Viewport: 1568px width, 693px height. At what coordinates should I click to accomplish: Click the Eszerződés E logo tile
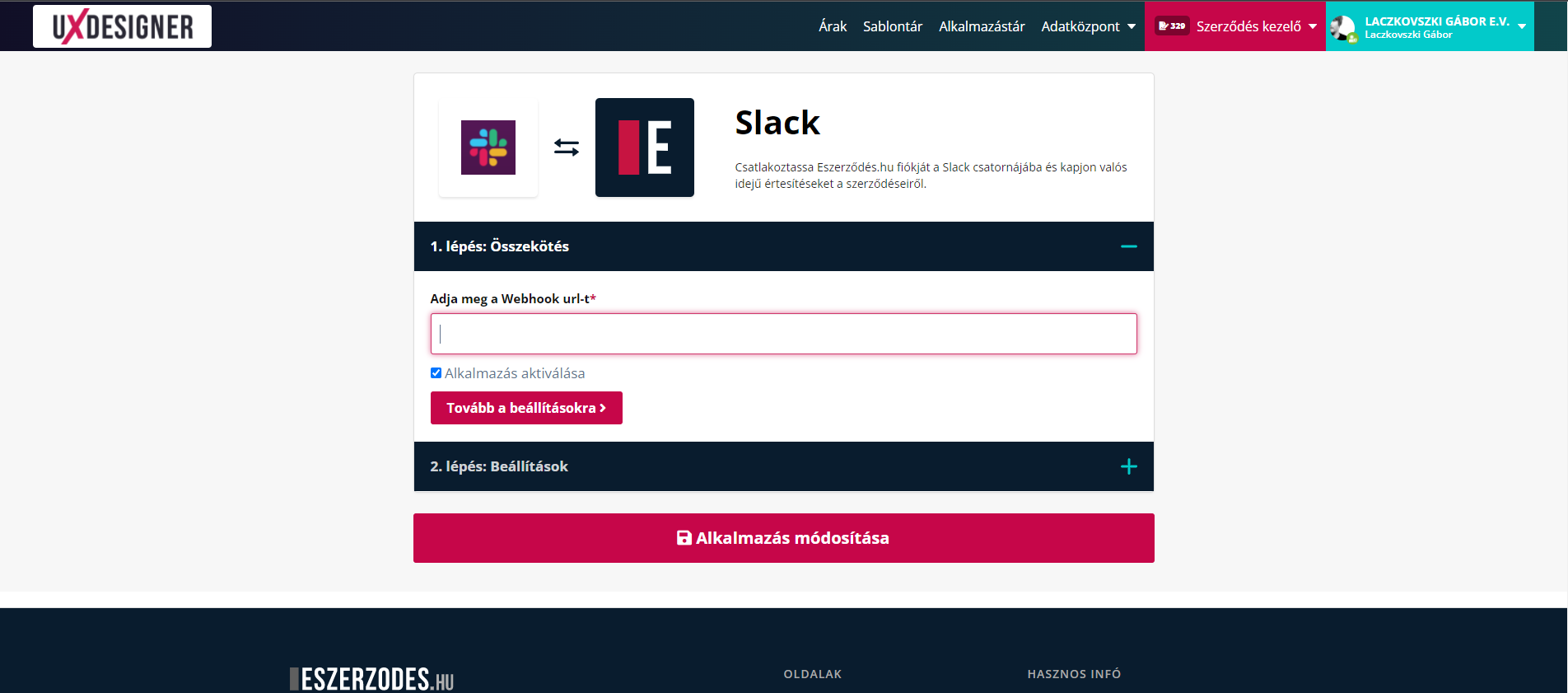coord(644,147)
